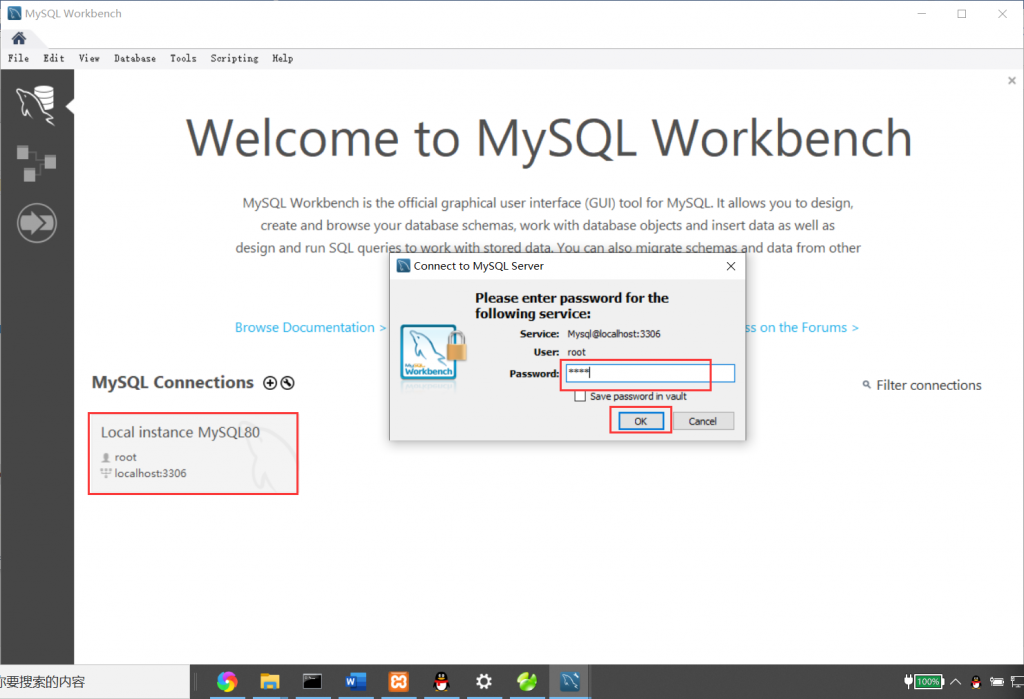1024x699 pixels.
Task: Click the MySQL Workbench title bar icon
Action: [14, 13]
